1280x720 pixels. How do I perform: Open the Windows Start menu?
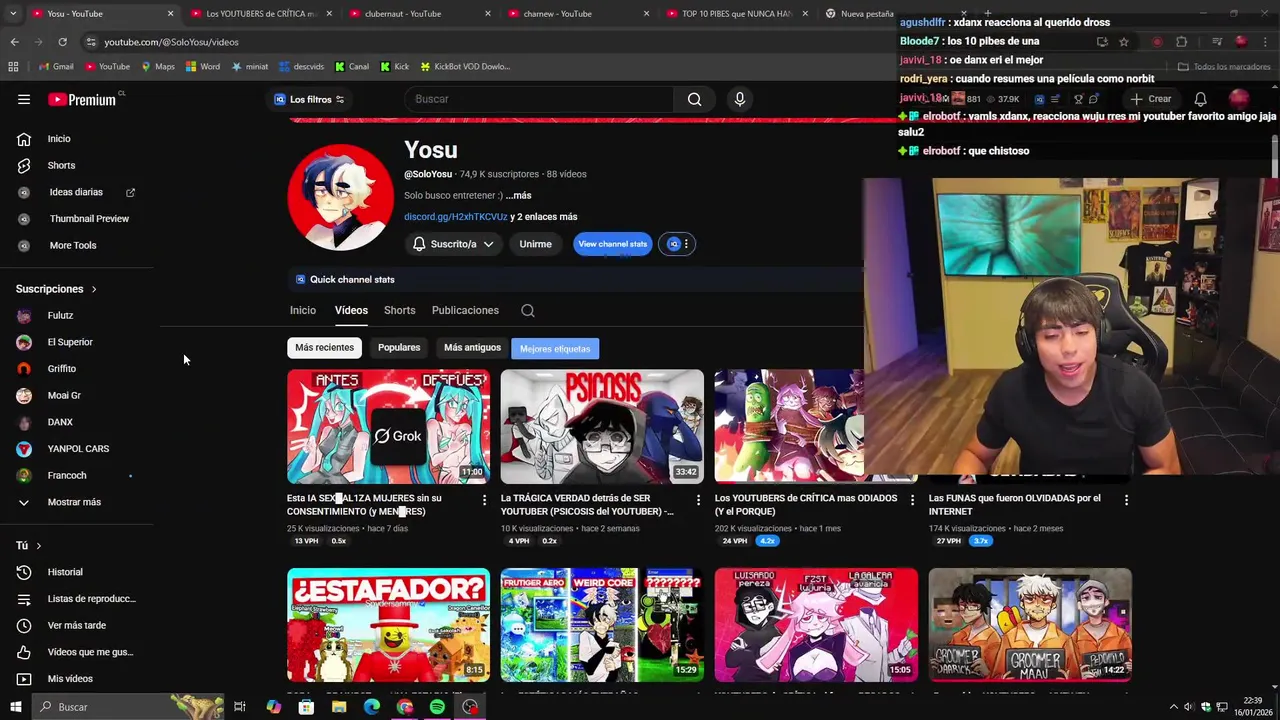[15, 707]
